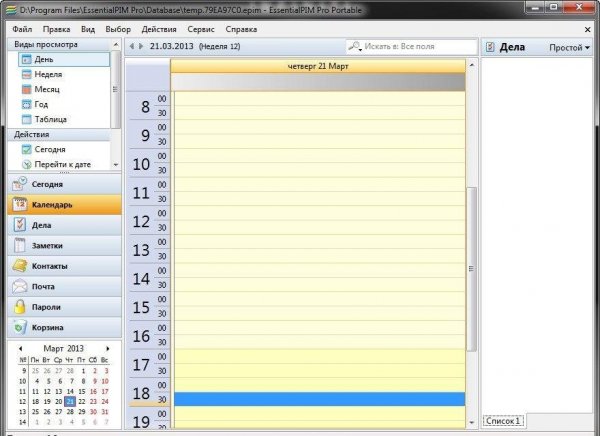Close the inner panel with X button
Viewport: 600px width, 436px height.
(588, 29)
